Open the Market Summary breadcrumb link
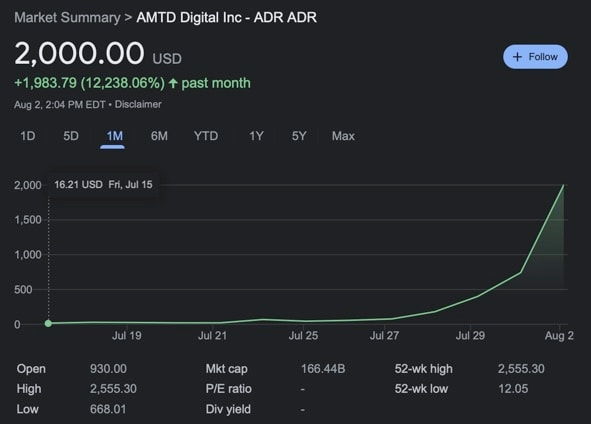 tap(67, 17)
